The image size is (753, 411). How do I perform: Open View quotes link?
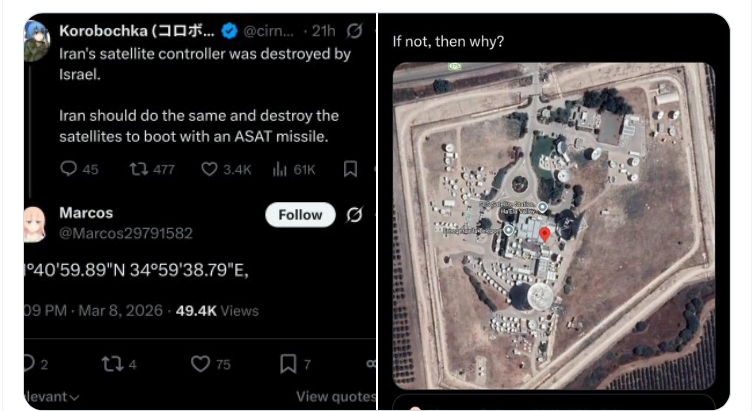(x=334, y=397)
